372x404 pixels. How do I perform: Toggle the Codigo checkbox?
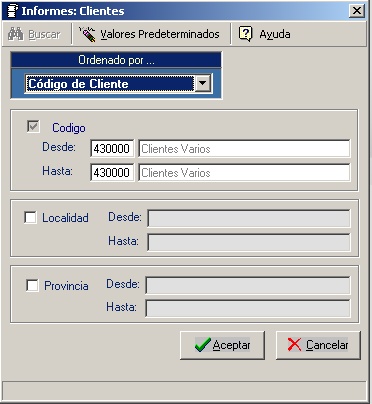pyautogui.click(x=33, y=127)
